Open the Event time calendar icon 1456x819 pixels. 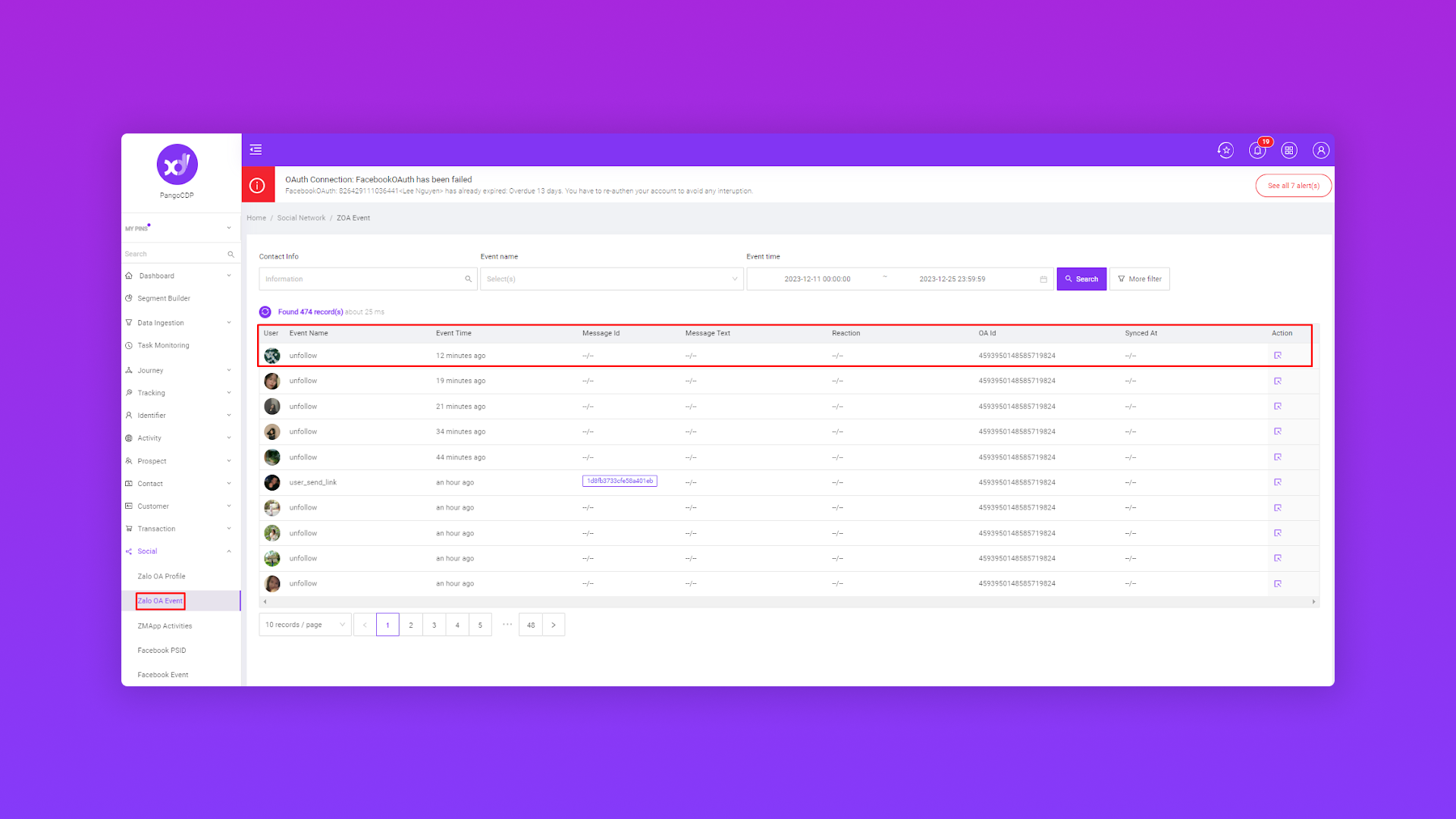1043,279
